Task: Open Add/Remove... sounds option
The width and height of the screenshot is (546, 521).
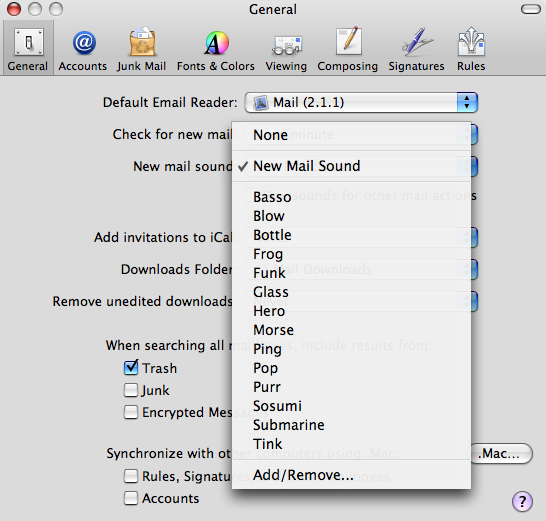Action: pos(351,475)
